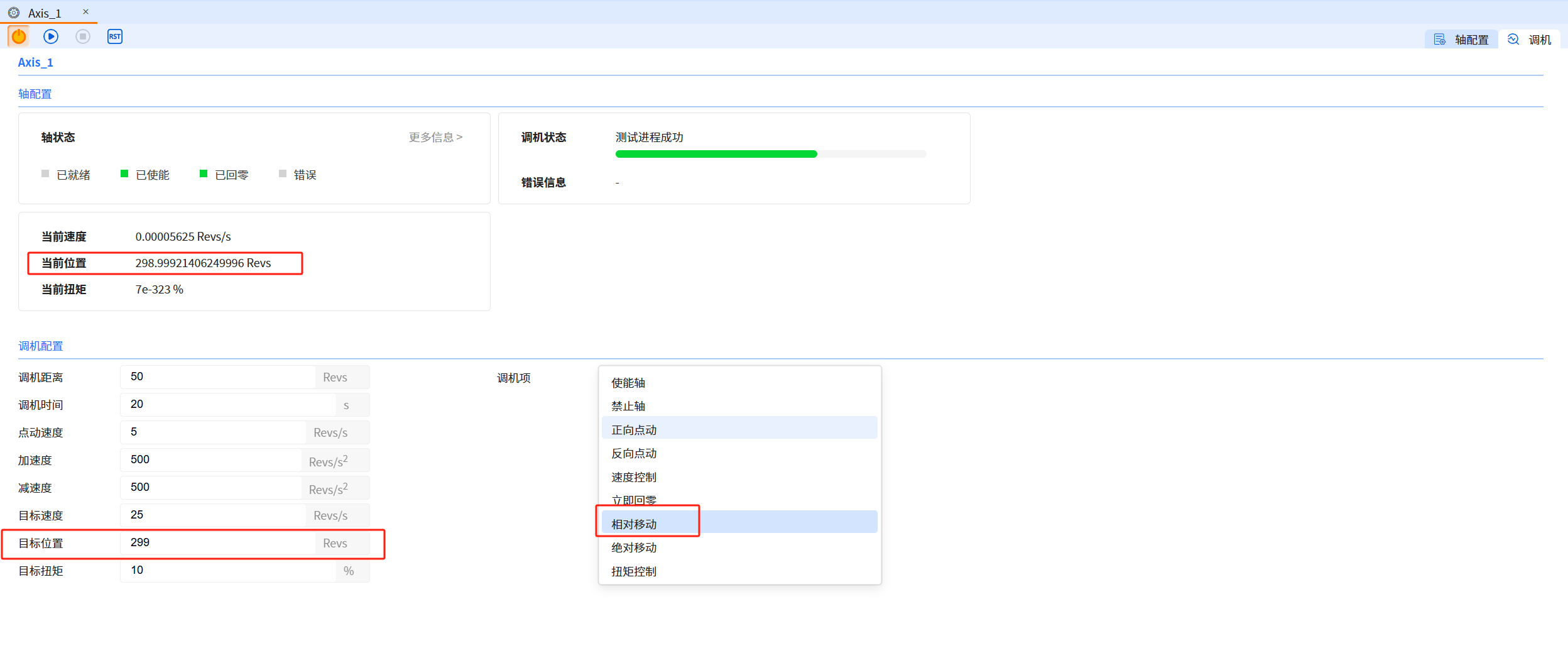1568x648 pixels.
Task: Click the orange power enable icon
Action: [19, 36]
